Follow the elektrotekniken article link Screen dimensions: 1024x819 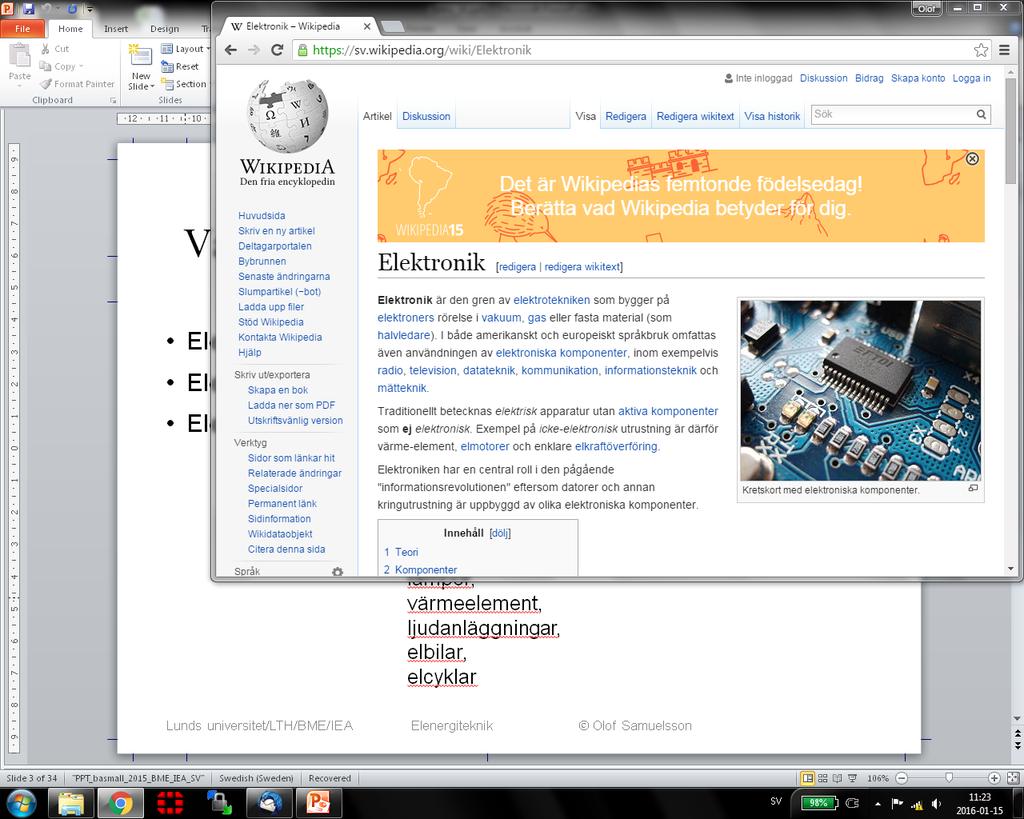coord(551,300)
